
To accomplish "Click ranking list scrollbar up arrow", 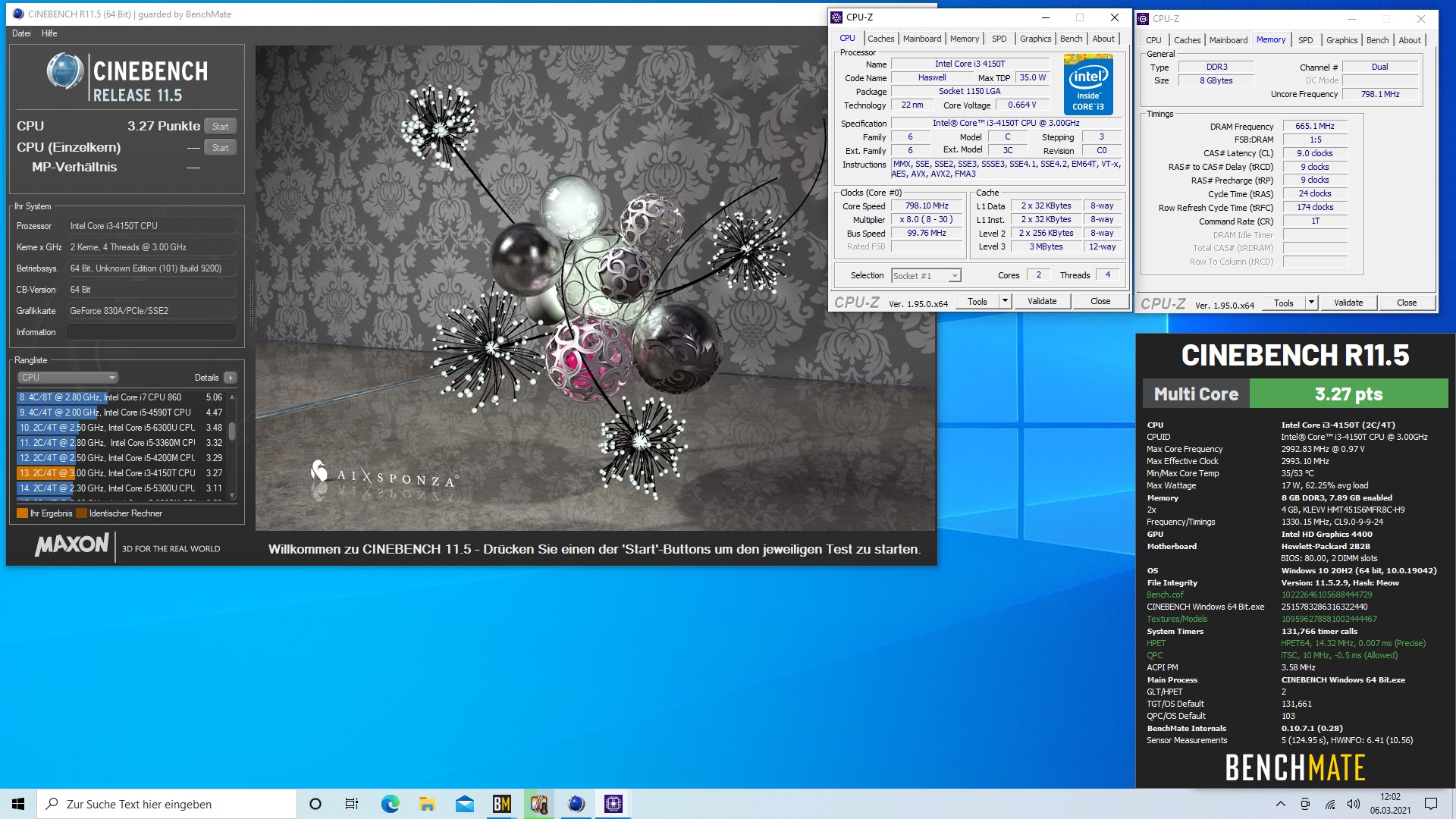I will tap(232, 397).
